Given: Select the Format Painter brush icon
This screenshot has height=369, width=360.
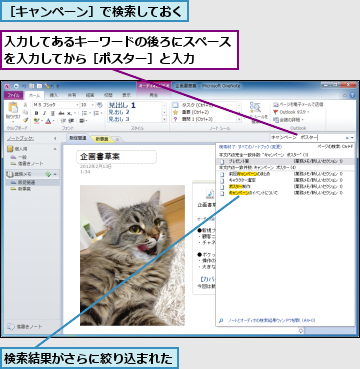Looking at the screenshot, I should click(x=25, y=120).
